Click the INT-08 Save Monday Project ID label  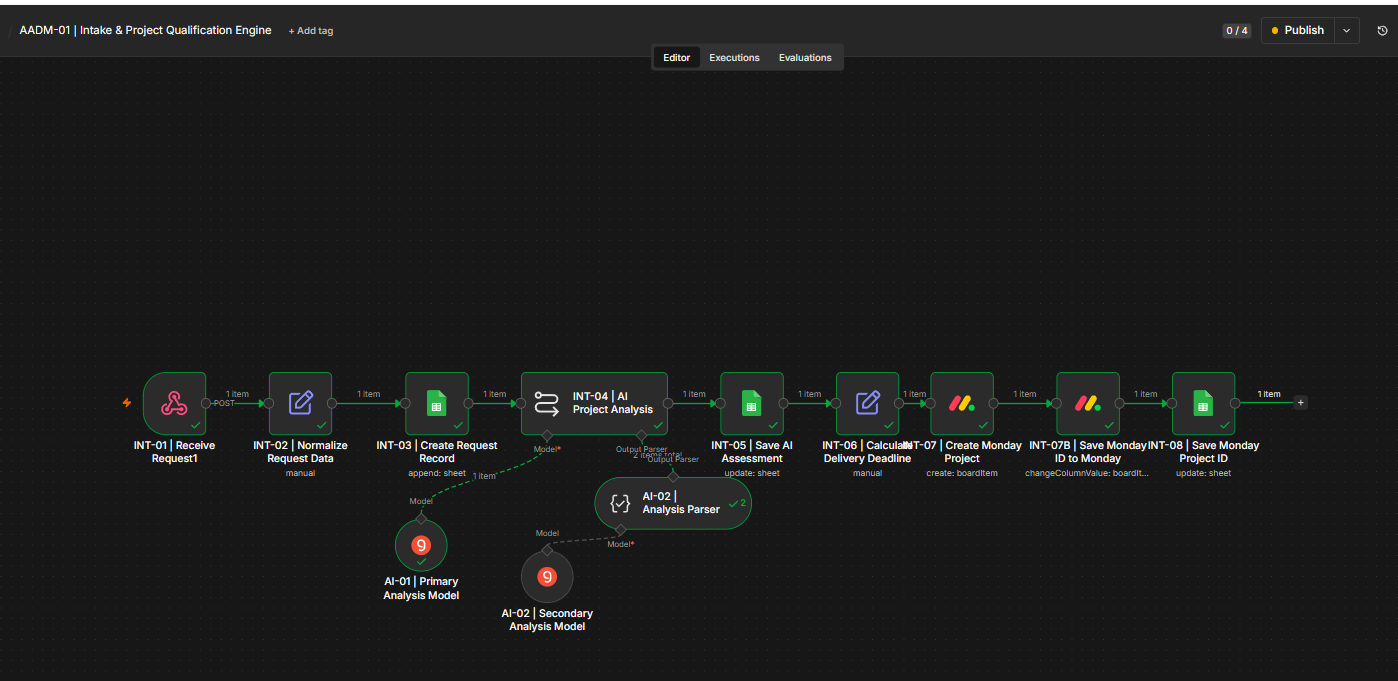tap(1203, 452)
